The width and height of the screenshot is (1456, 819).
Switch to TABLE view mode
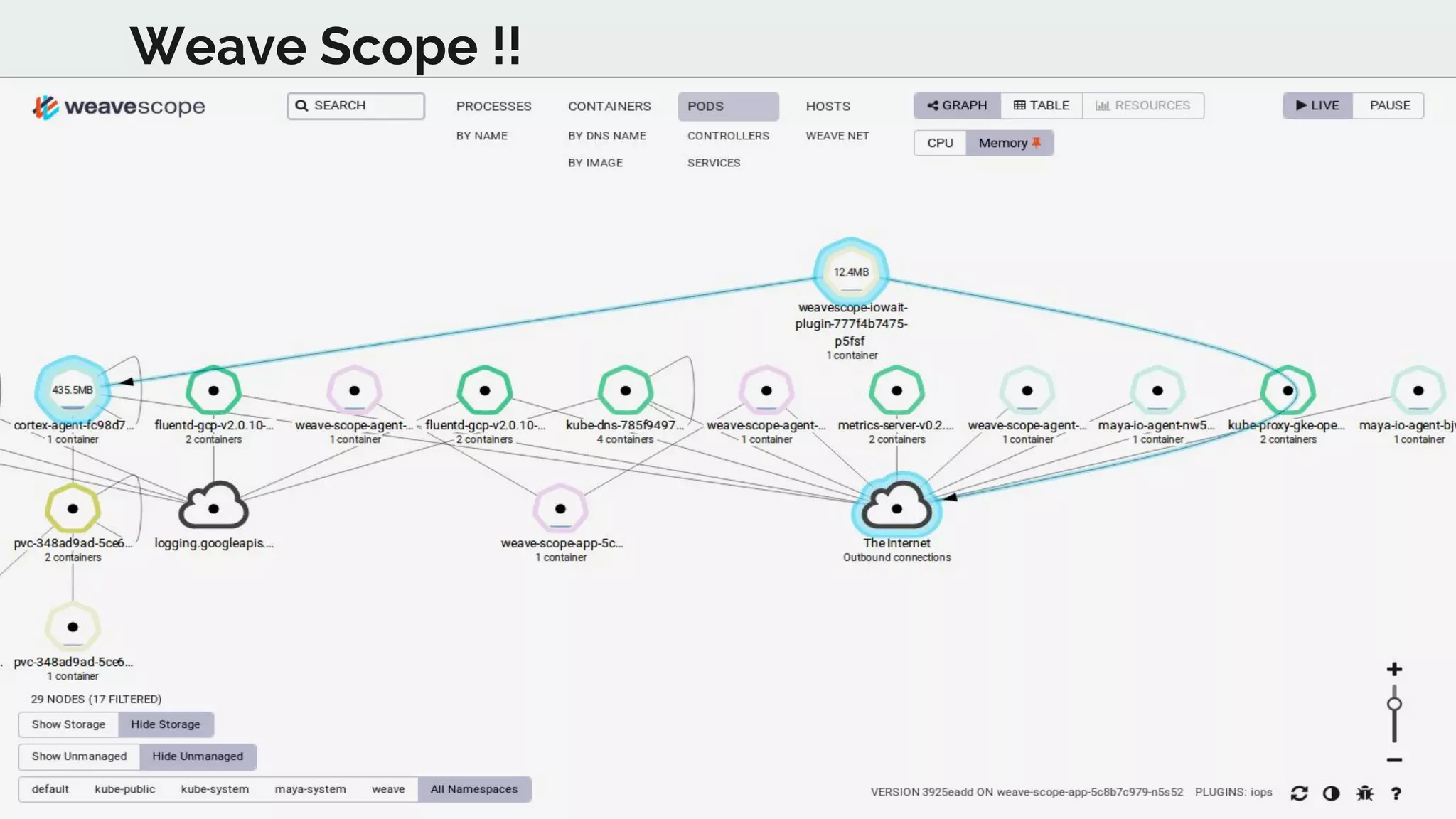pyautogui.click(x=1041, y=105)
